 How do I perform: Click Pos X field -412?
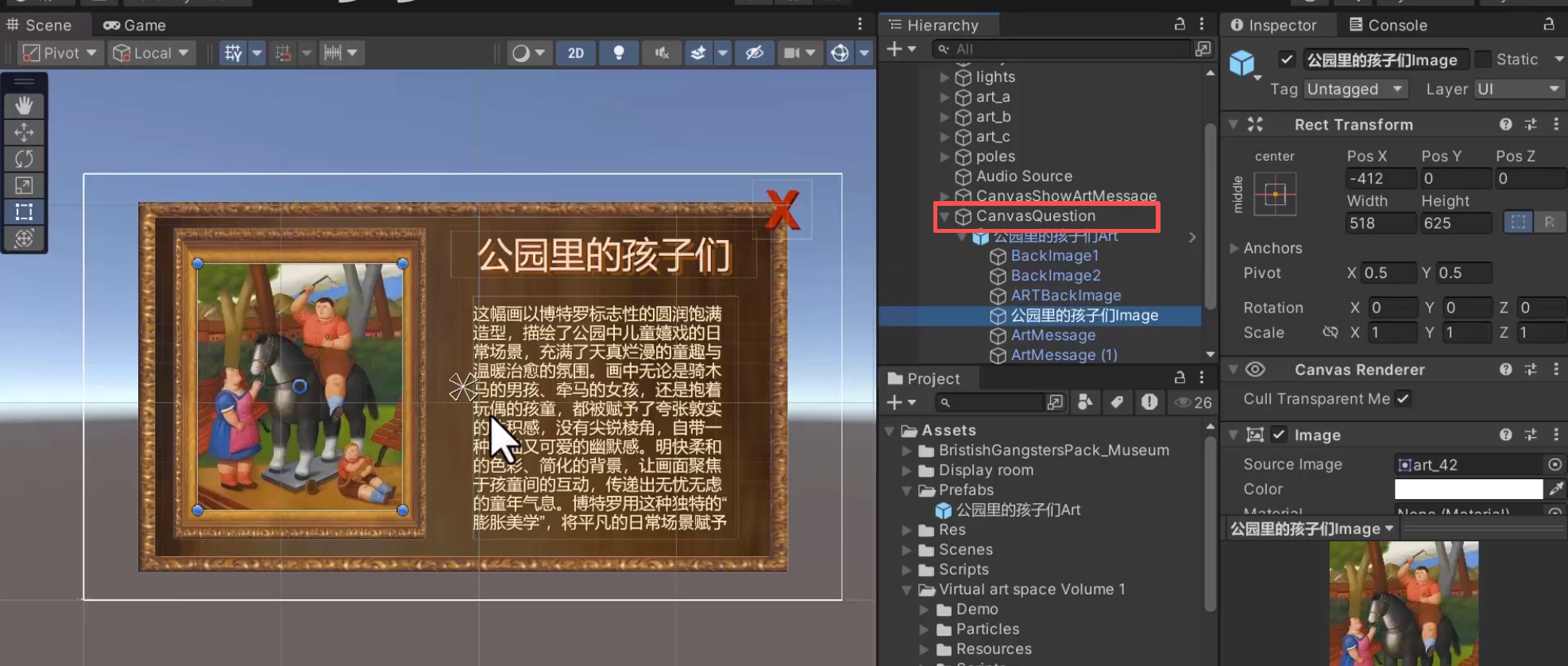click(x=1380, y=179)
